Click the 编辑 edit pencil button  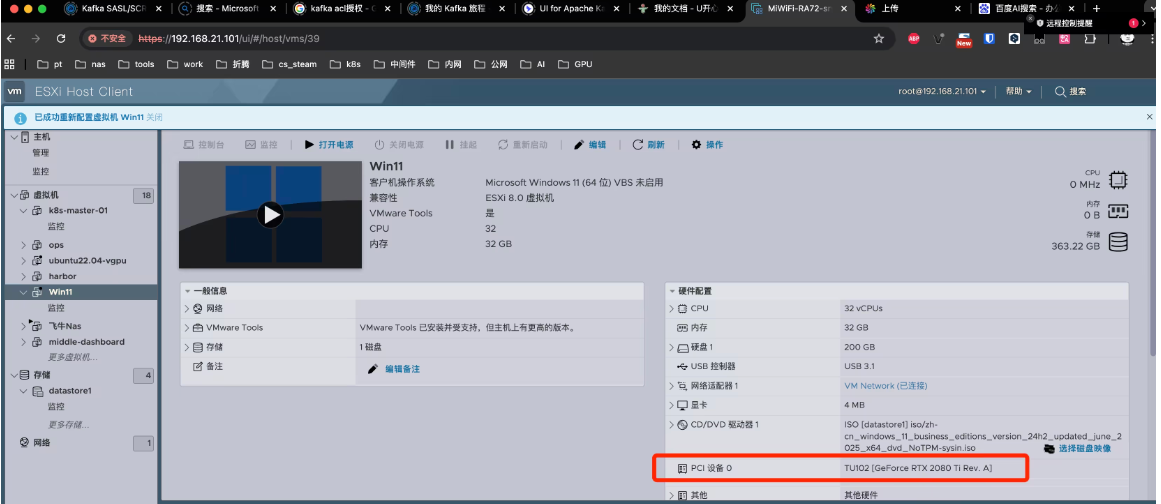point(590,144)
